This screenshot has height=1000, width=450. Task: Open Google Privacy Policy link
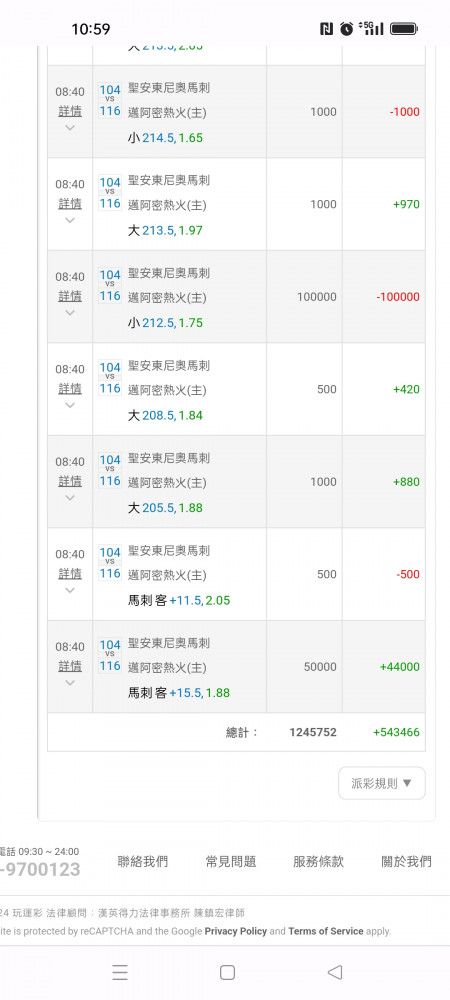pos(236,931)
